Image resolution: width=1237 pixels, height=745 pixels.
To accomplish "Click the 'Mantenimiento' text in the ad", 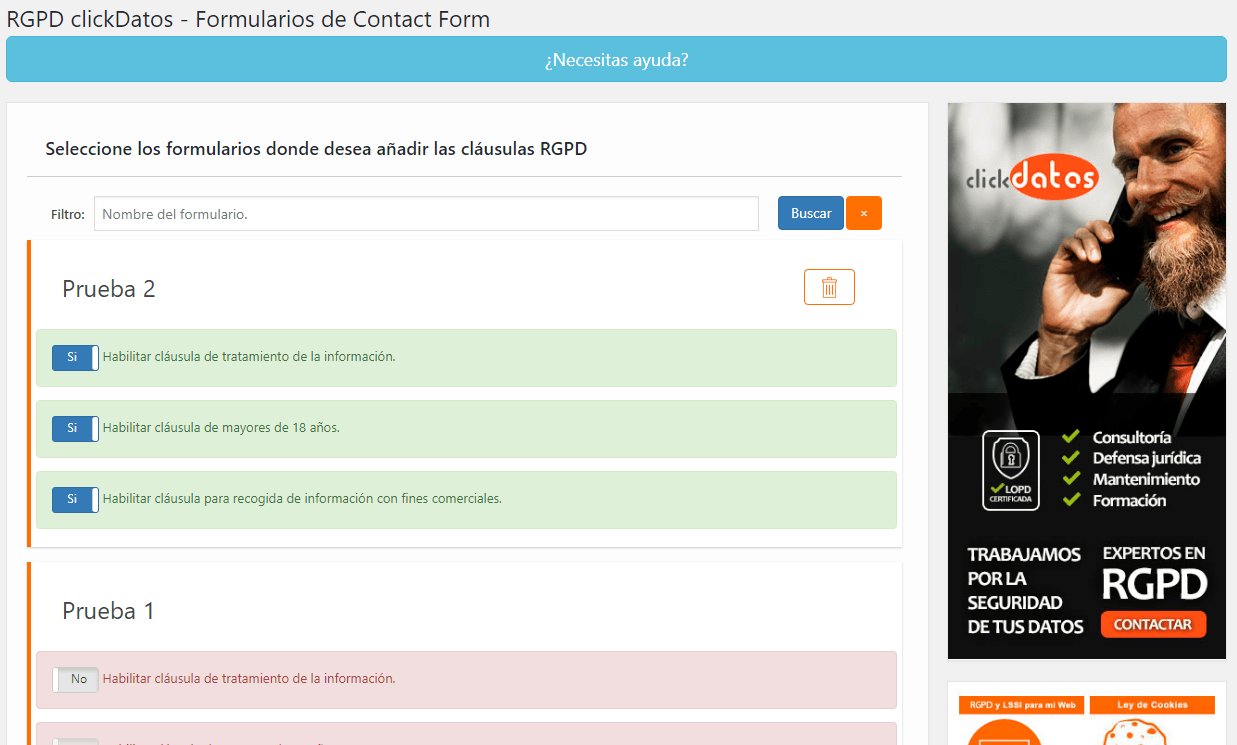I will [1146, 479].
